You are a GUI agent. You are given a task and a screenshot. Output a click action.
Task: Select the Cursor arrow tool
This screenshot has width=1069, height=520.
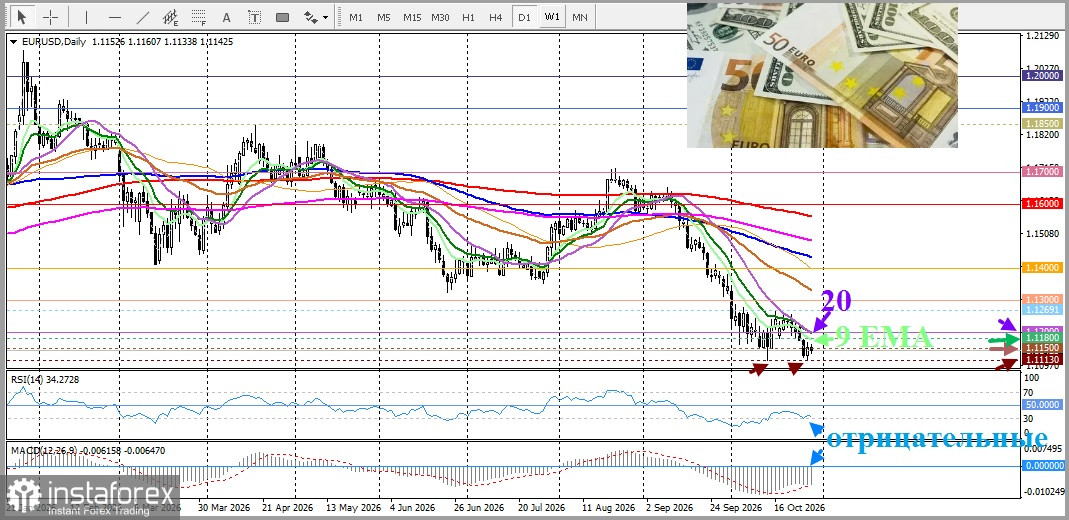tap(22, 17)
